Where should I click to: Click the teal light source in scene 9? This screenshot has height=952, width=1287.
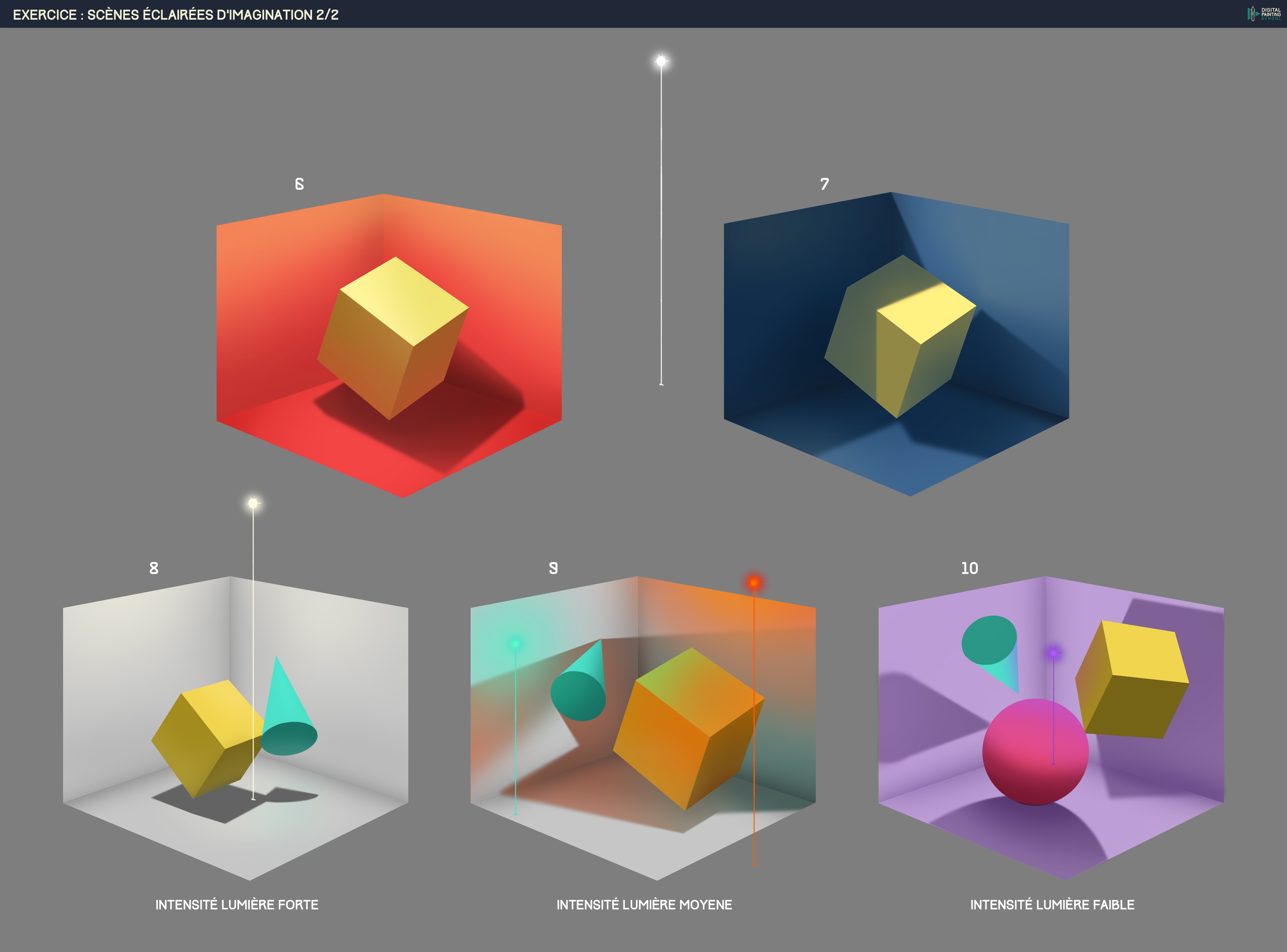click(x=515, y=643)
